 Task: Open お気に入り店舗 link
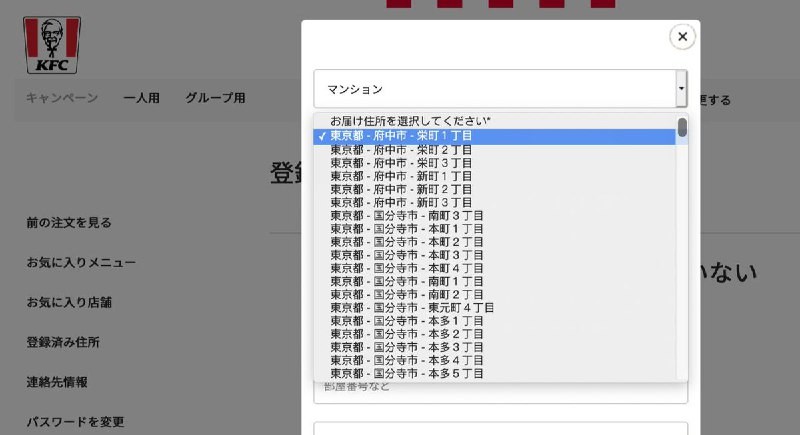click(x=69, y=302)
